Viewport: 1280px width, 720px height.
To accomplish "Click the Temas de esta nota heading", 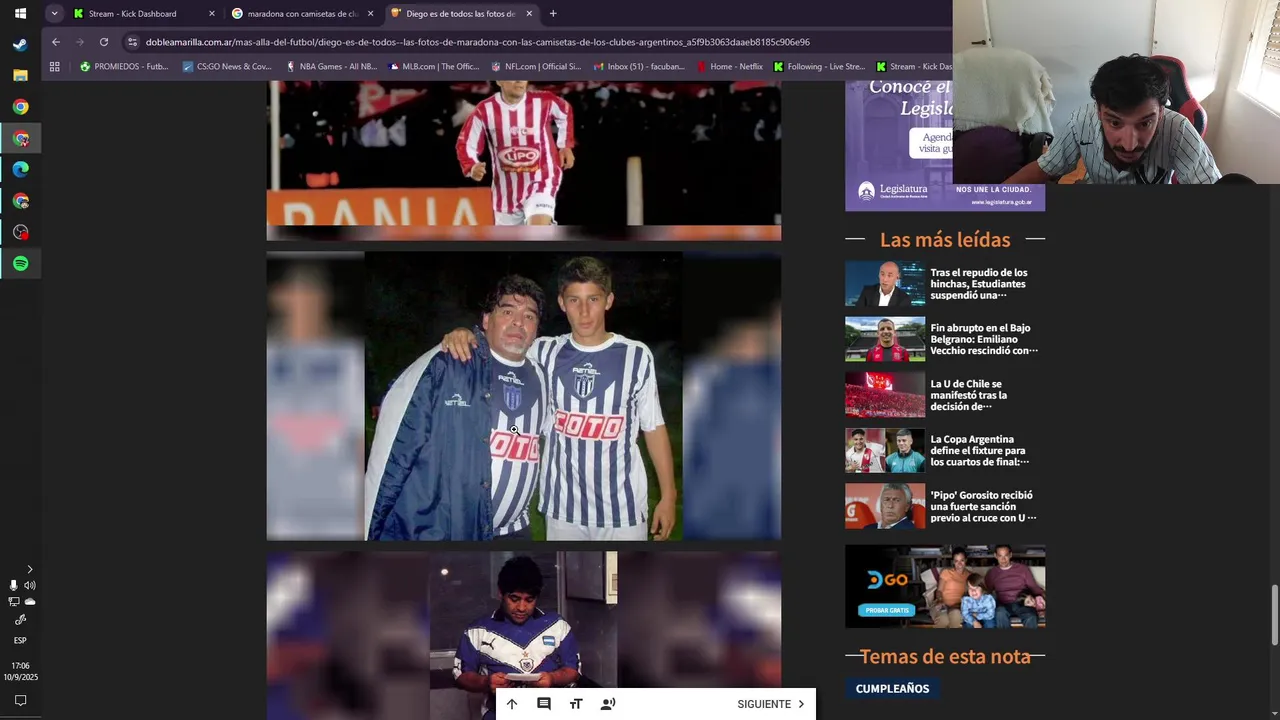I will coord(945,656).
